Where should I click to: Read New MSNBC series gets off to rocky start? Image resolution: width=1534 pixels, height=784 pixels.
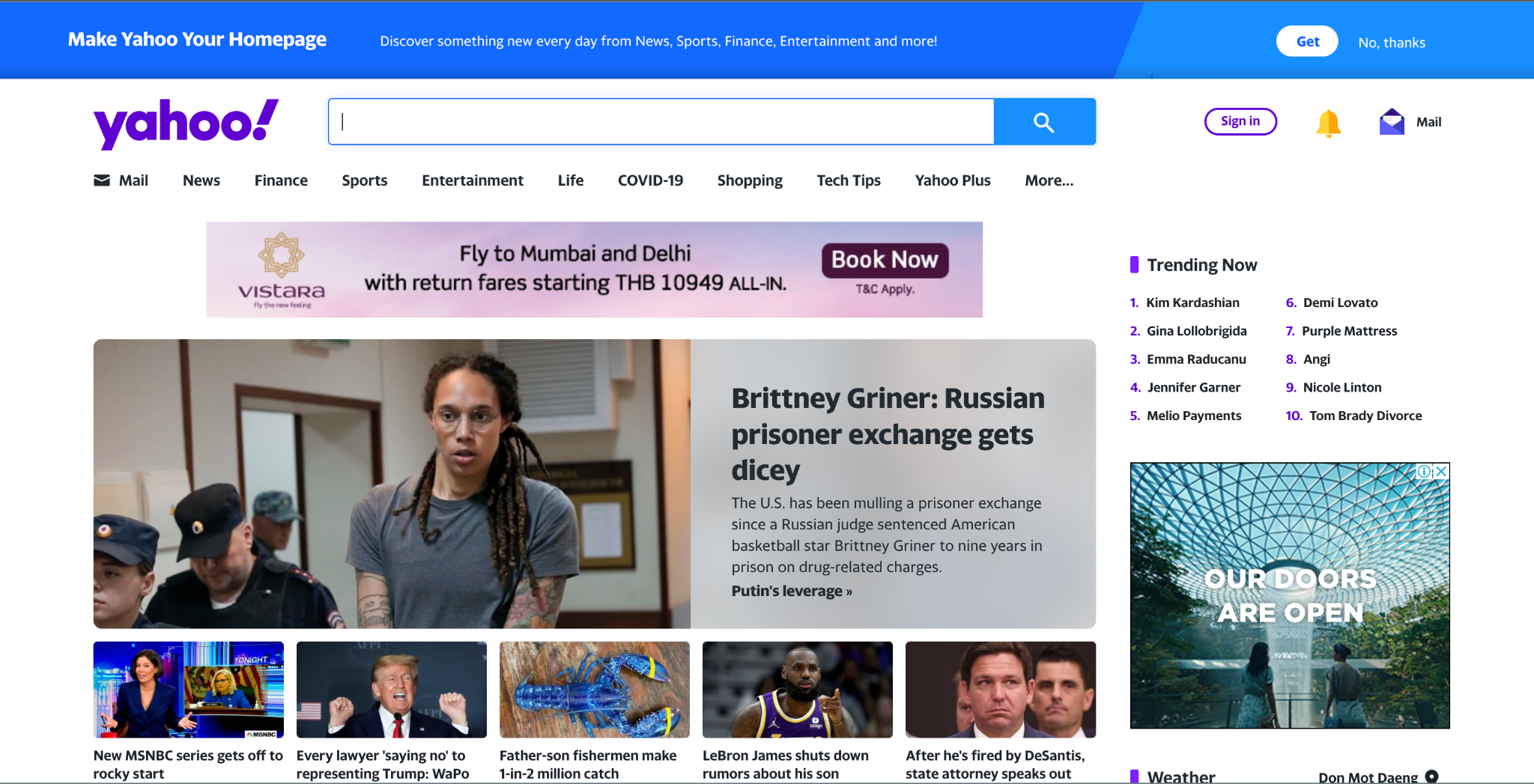tap(188, 765)
